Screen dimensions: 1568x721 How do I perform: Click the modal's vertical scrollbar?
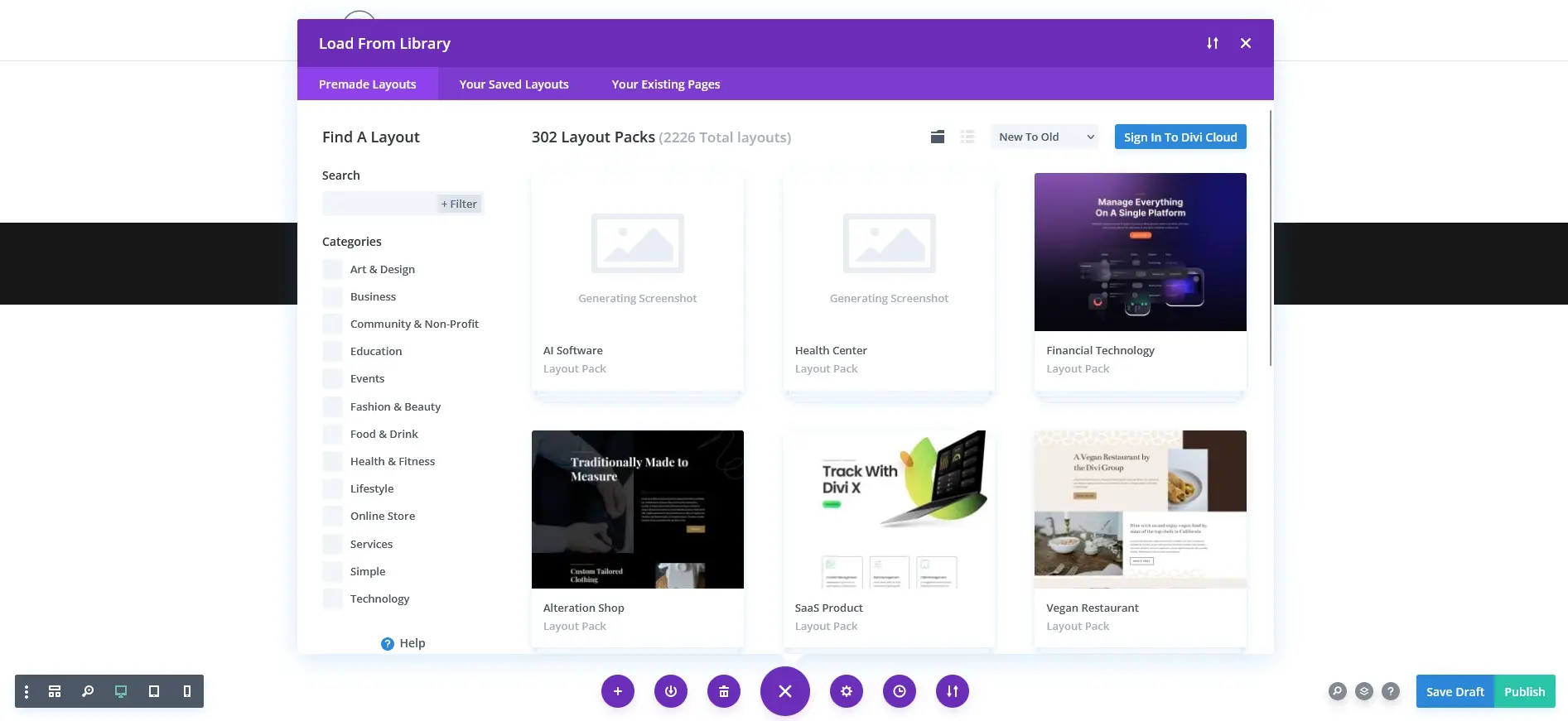tap(1270, 238)
